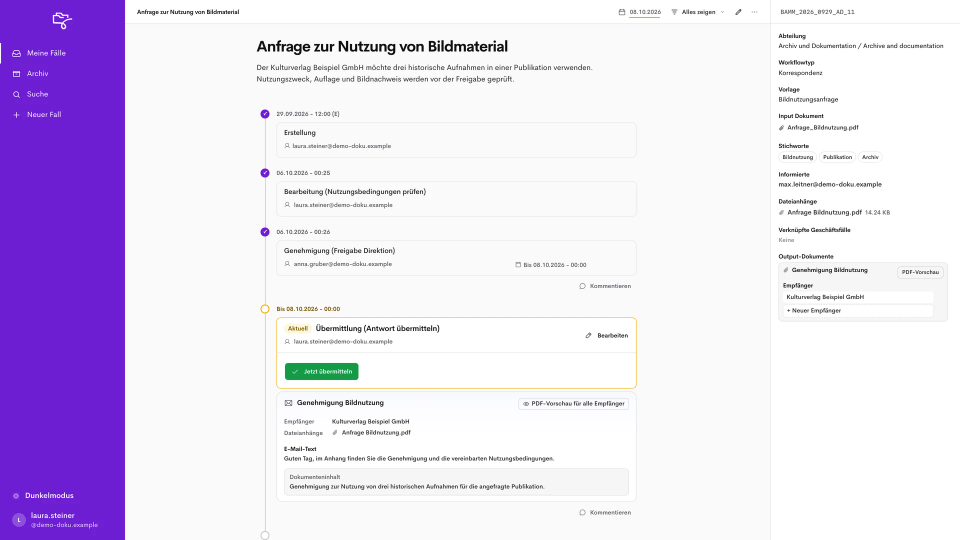Open the Genehmigung Bildnutzung output document
Viewport: 960px width, 540px height.
[x=829, y=270]
